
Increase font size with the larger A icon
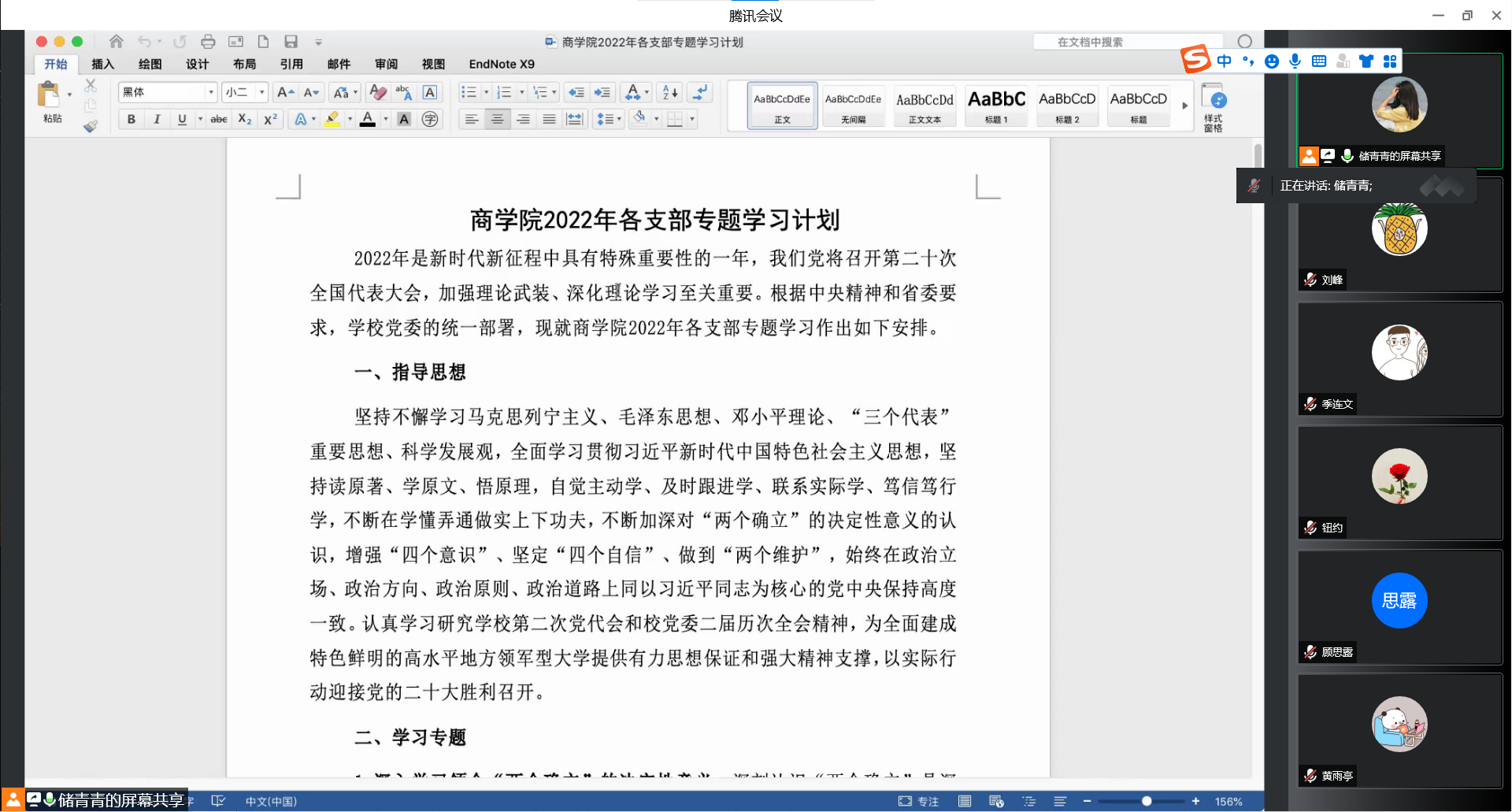285,92
